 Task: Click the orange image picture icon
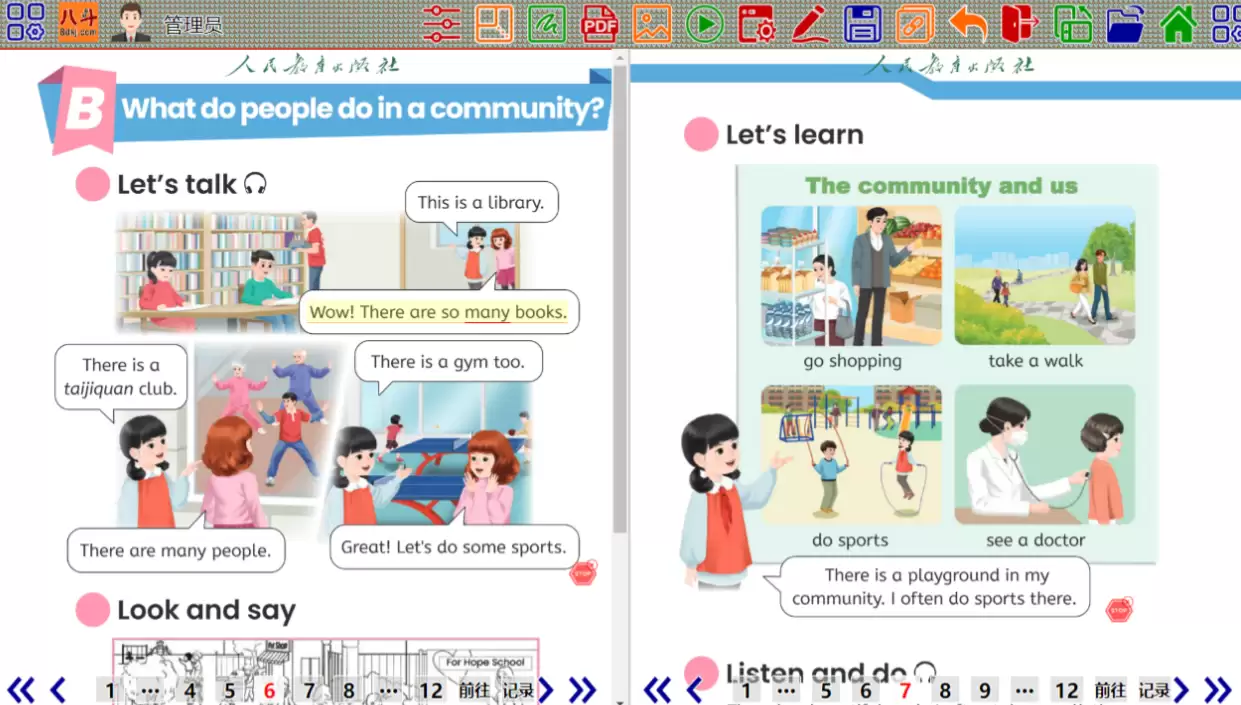click(x=652, y=23)
